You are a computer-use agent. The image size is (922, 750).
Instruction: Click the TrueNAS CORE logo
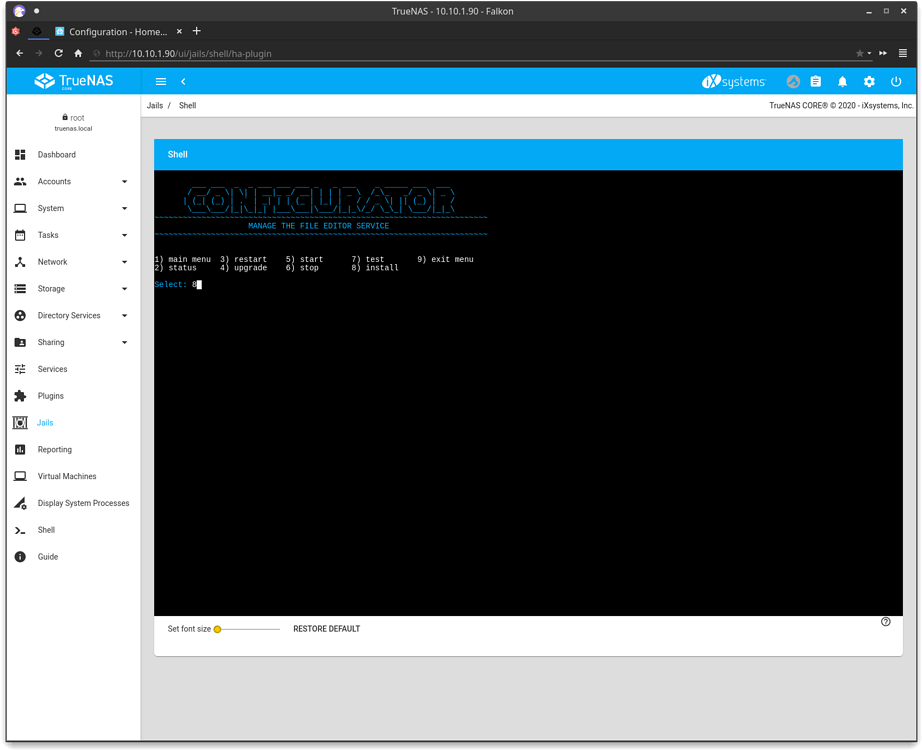(x=74, y=81)
